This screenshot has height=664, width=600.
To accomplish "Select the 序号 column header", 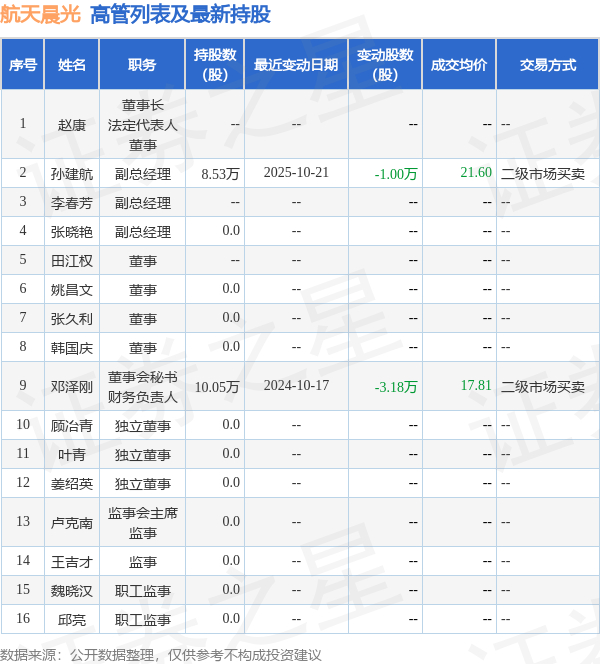I will coord(23,65).
